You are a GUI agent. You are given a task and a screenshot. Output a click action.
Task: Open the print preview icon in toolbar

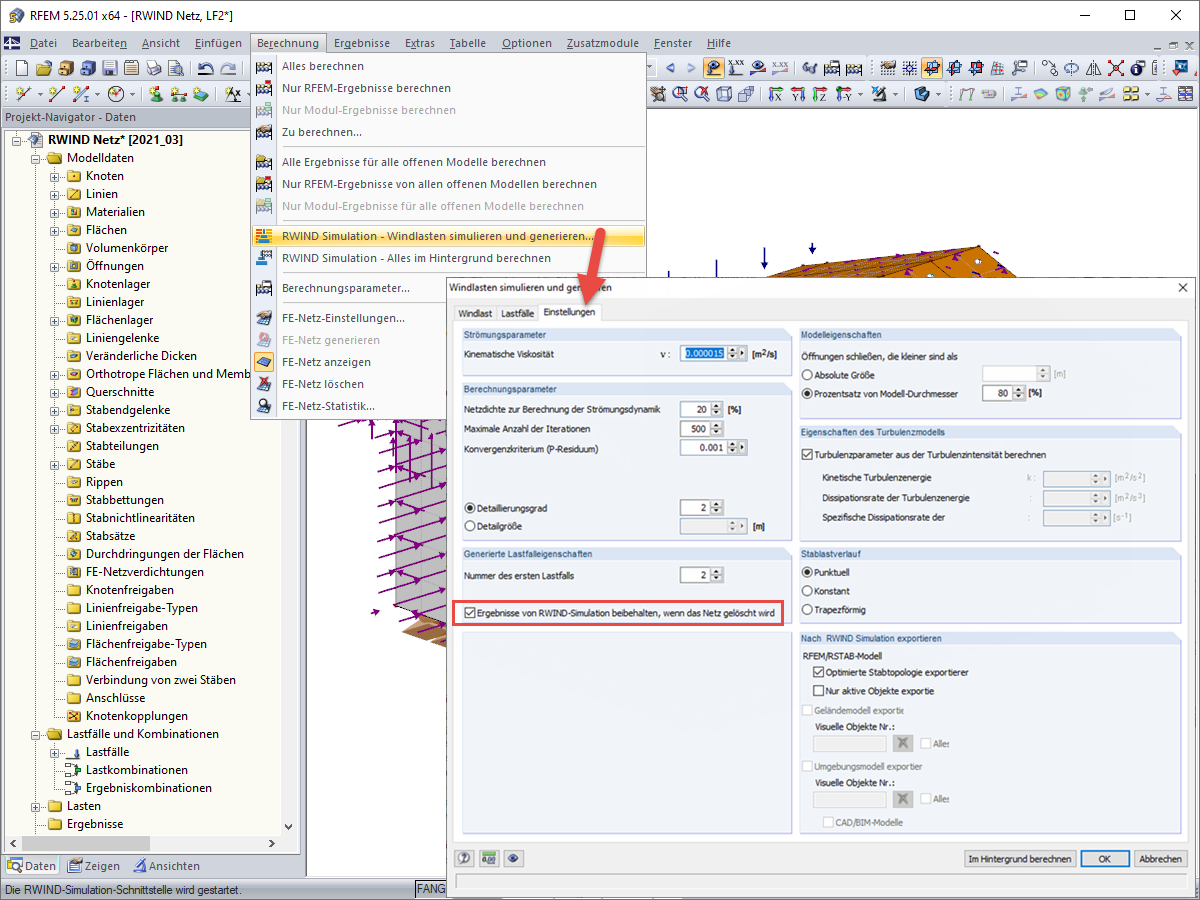coord(176,68)
